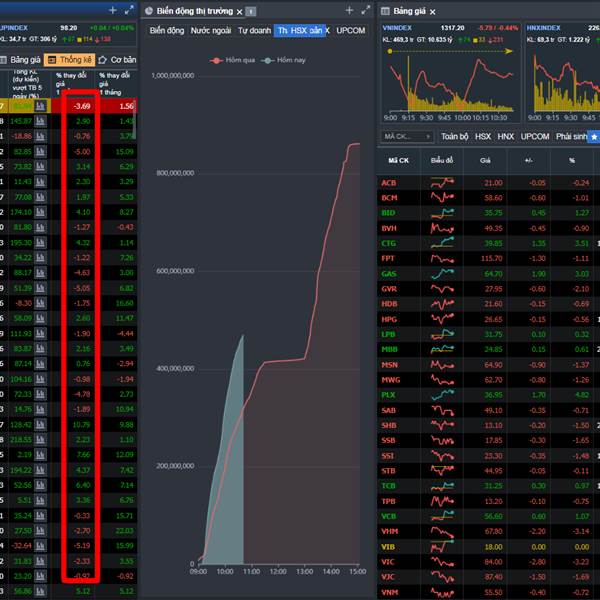
Task: Click the left statistics table scrollbar
Action: tap(134, 121)
